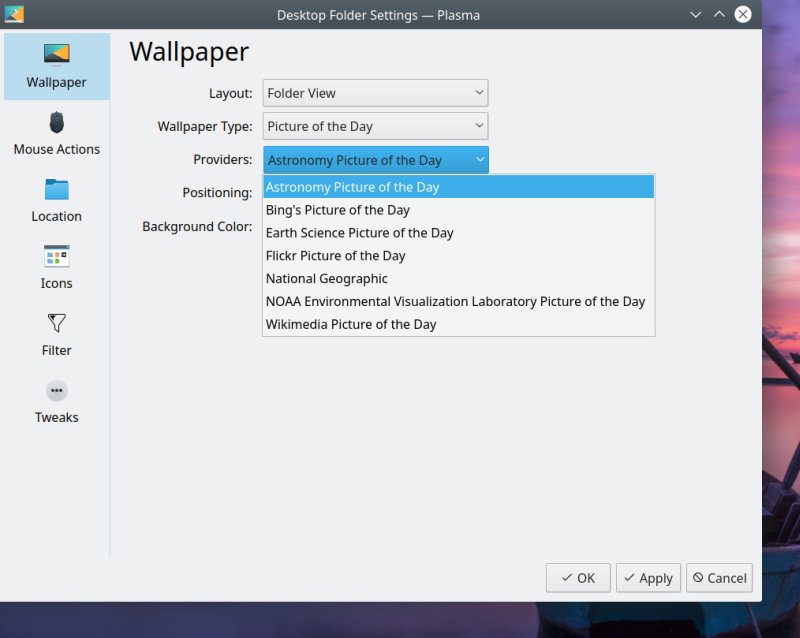Open the Location settings page
This screenshot has height=638, width=800.
tap(56, 200)
